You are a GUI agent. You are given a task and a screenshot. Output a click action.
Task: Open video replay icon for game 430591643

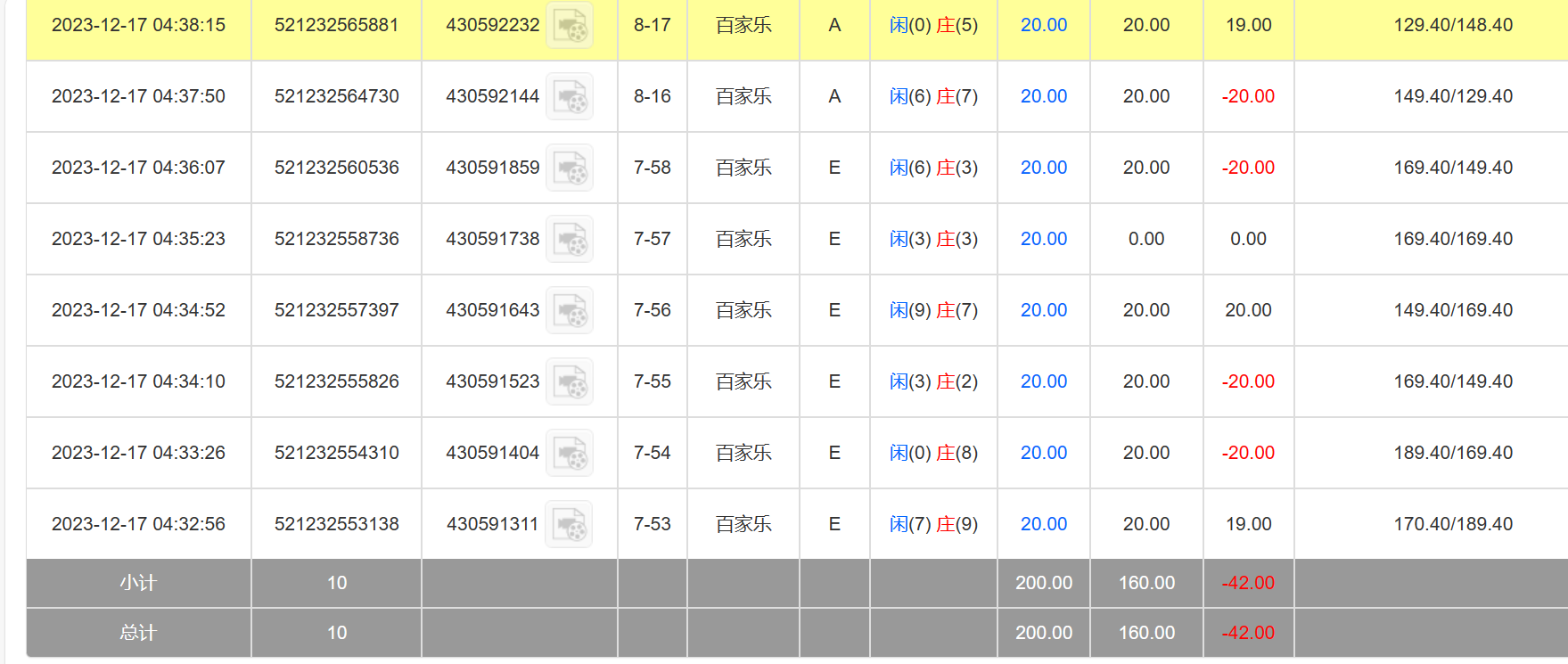click(x=569, y=310)
